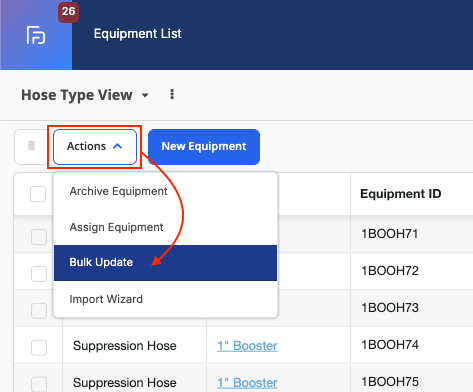
Task: Click the Equipment List page title
Action: (x=138, y=34)
